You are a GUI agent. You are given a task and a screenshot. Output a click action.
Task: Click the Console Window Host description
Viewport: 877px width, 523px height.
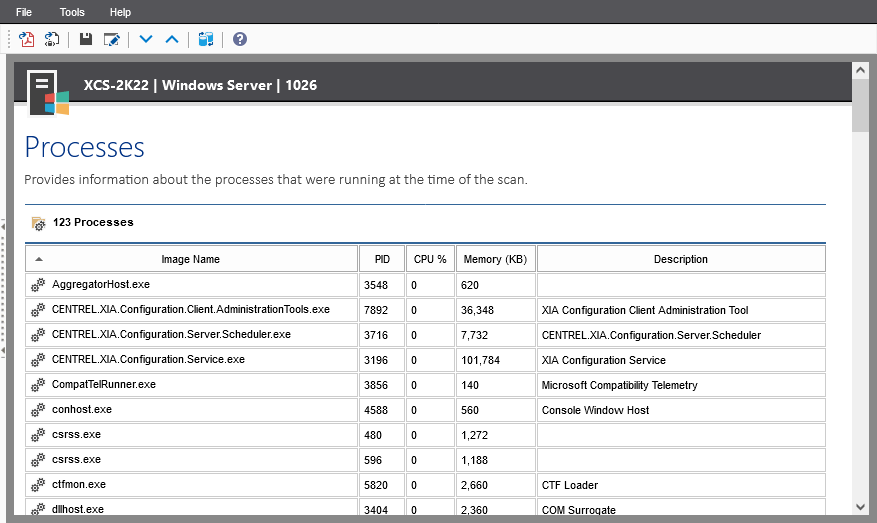click(595, 410)
